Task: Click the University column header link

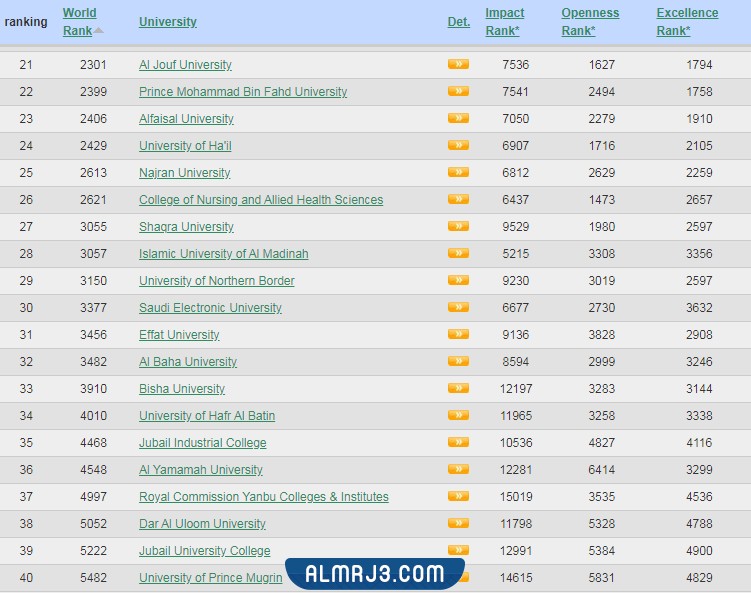Action: pos(168,22)
